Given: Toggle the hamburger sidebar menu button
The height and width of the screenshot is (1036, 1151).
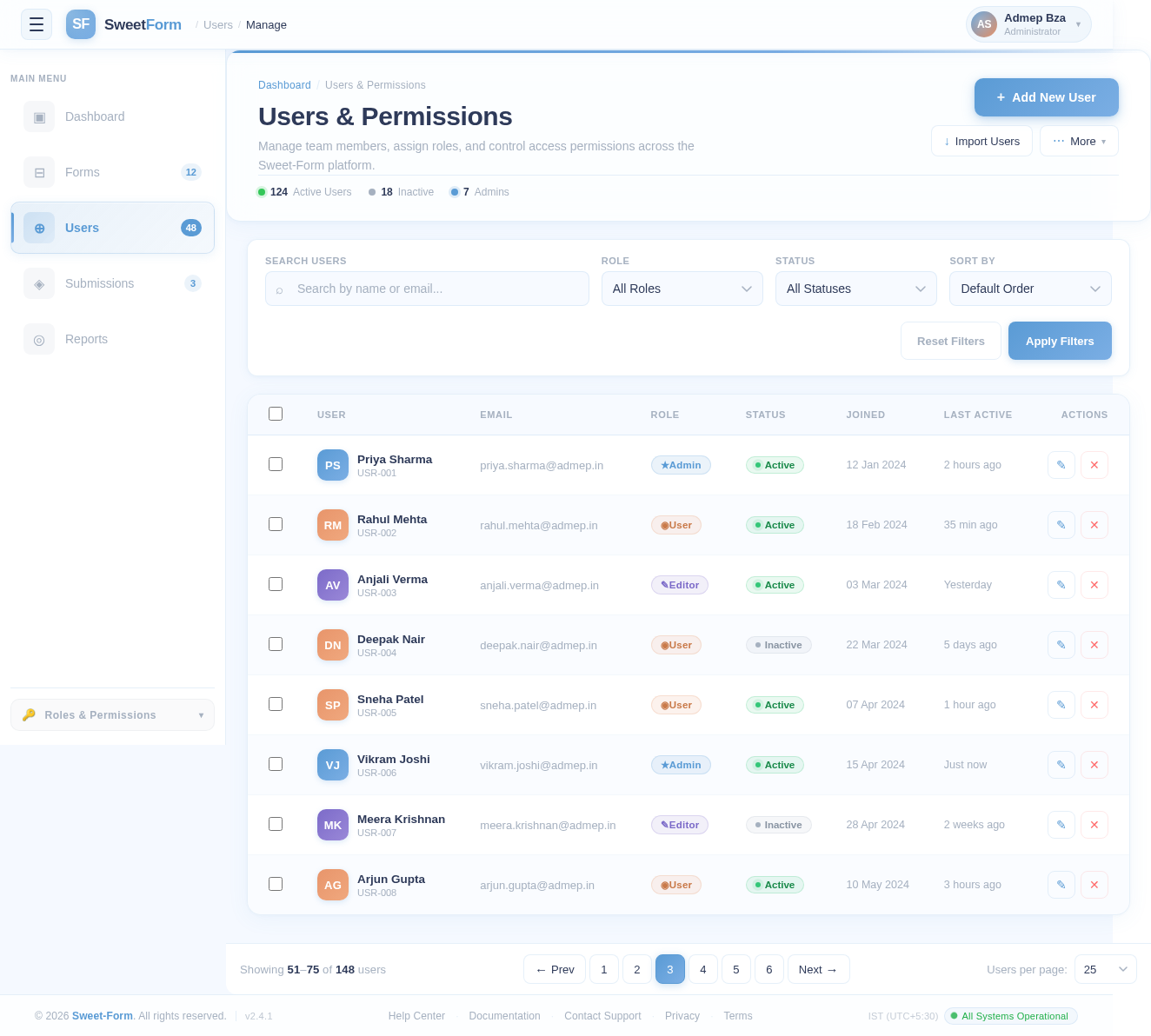Looking at the screenshot, I should click(37, 24).
